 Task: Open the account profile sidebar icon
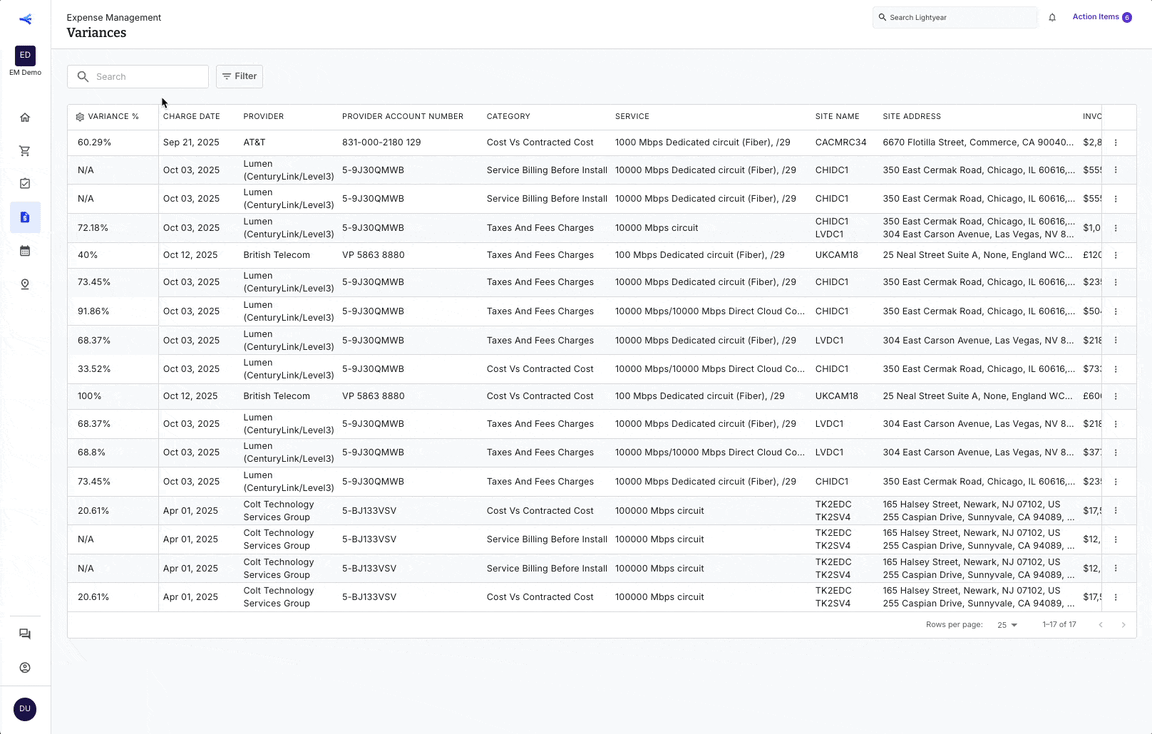[25, 668]
